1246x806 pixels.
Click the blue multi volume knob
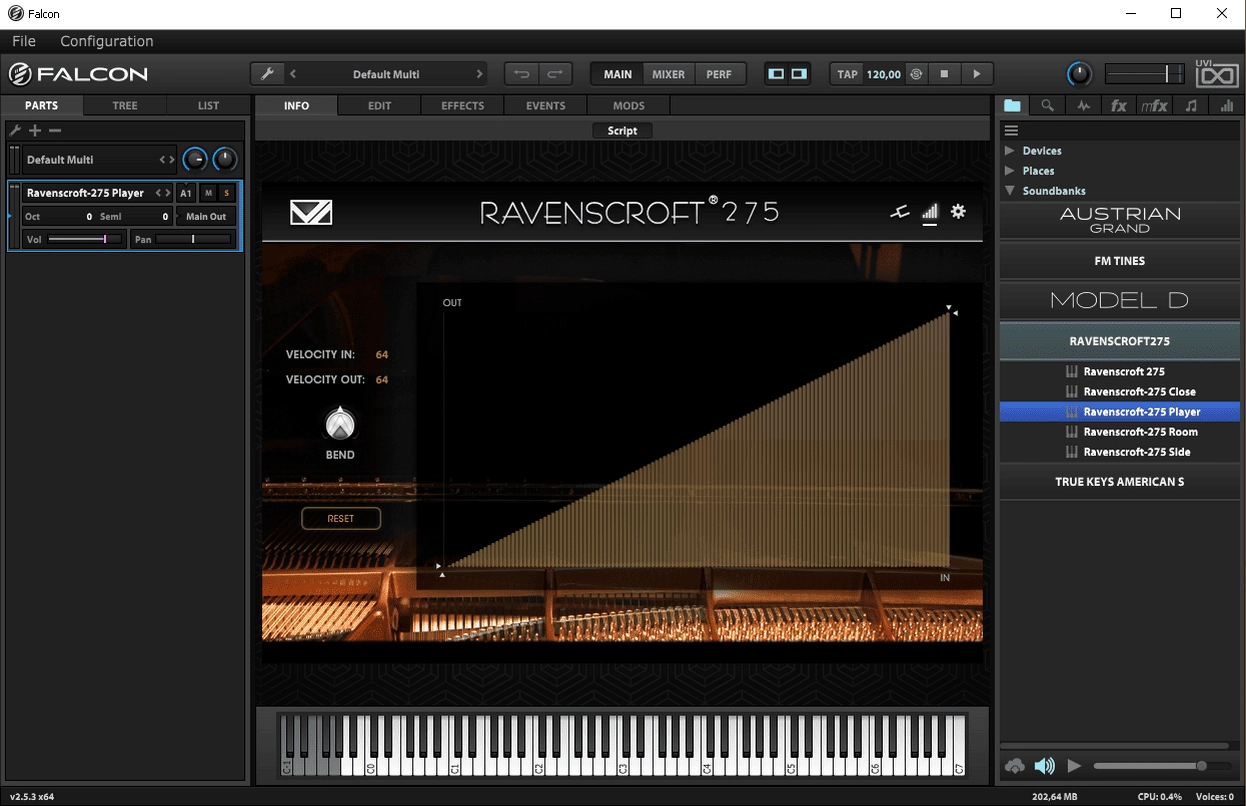point(195,159)
